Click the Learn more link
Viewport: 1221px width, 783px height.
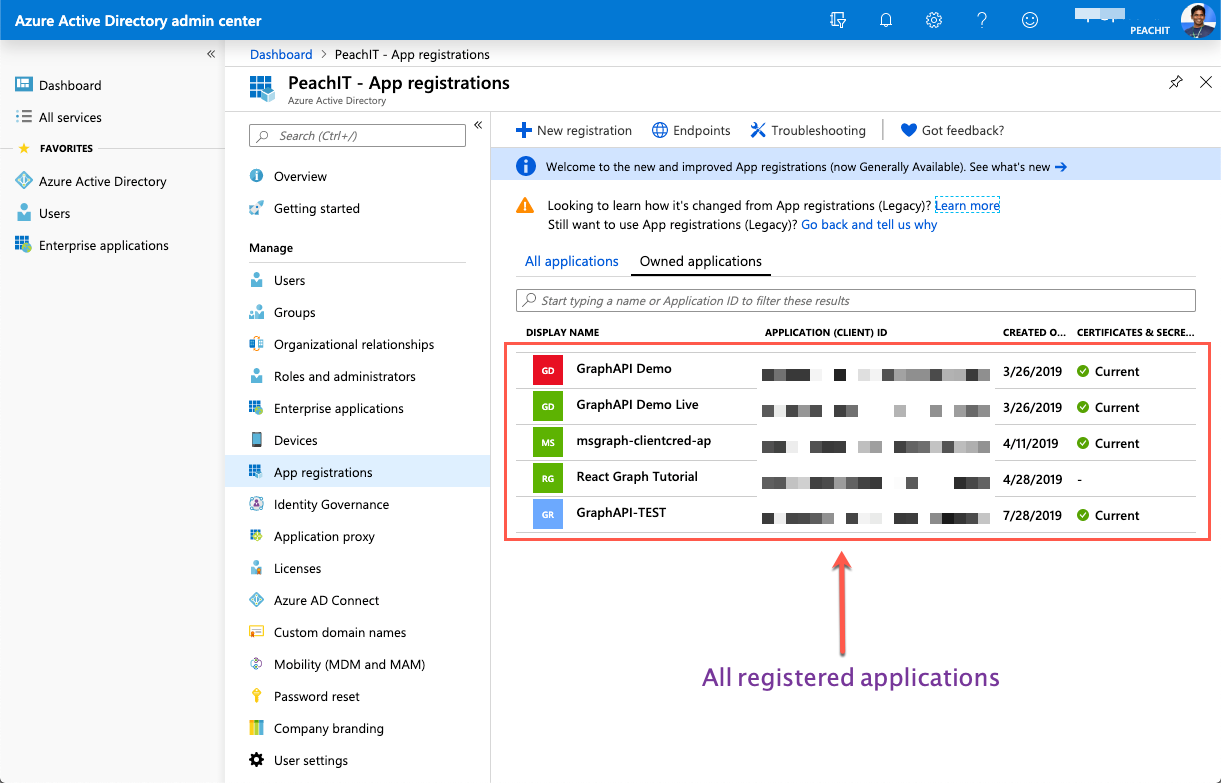pyautogui.click(x=967, y=206)
